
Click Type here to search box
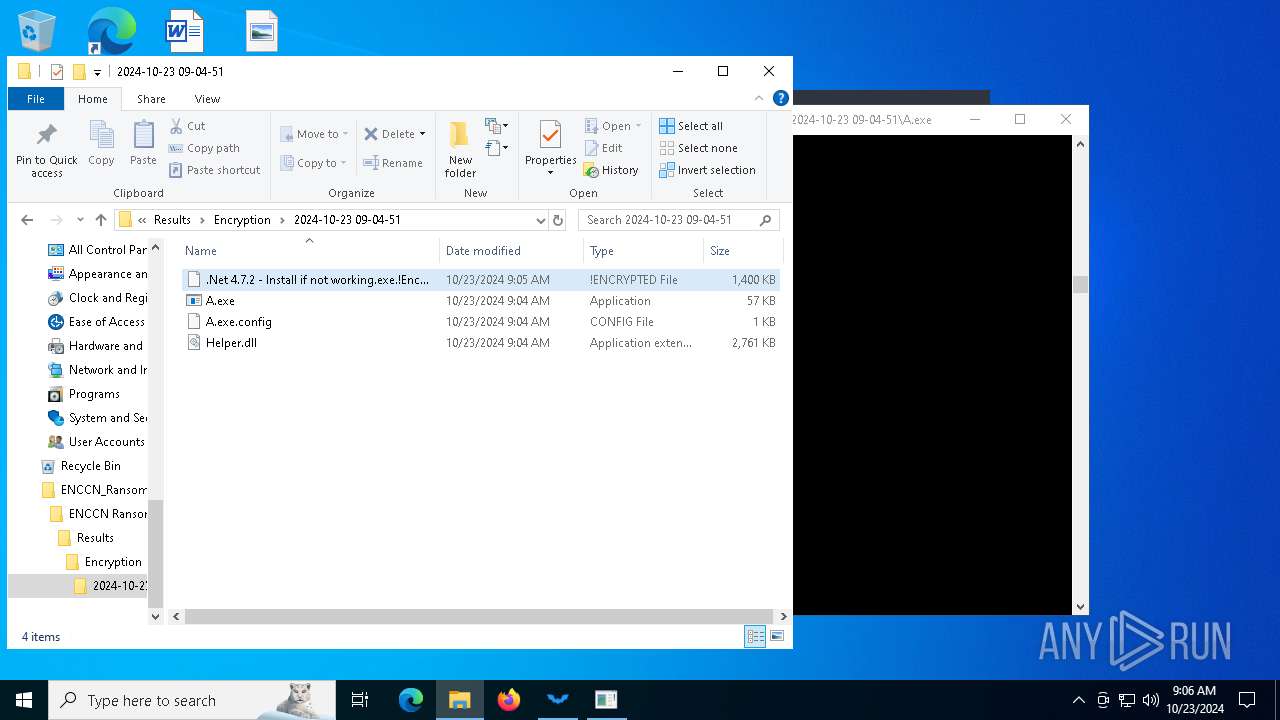point(192,700)
